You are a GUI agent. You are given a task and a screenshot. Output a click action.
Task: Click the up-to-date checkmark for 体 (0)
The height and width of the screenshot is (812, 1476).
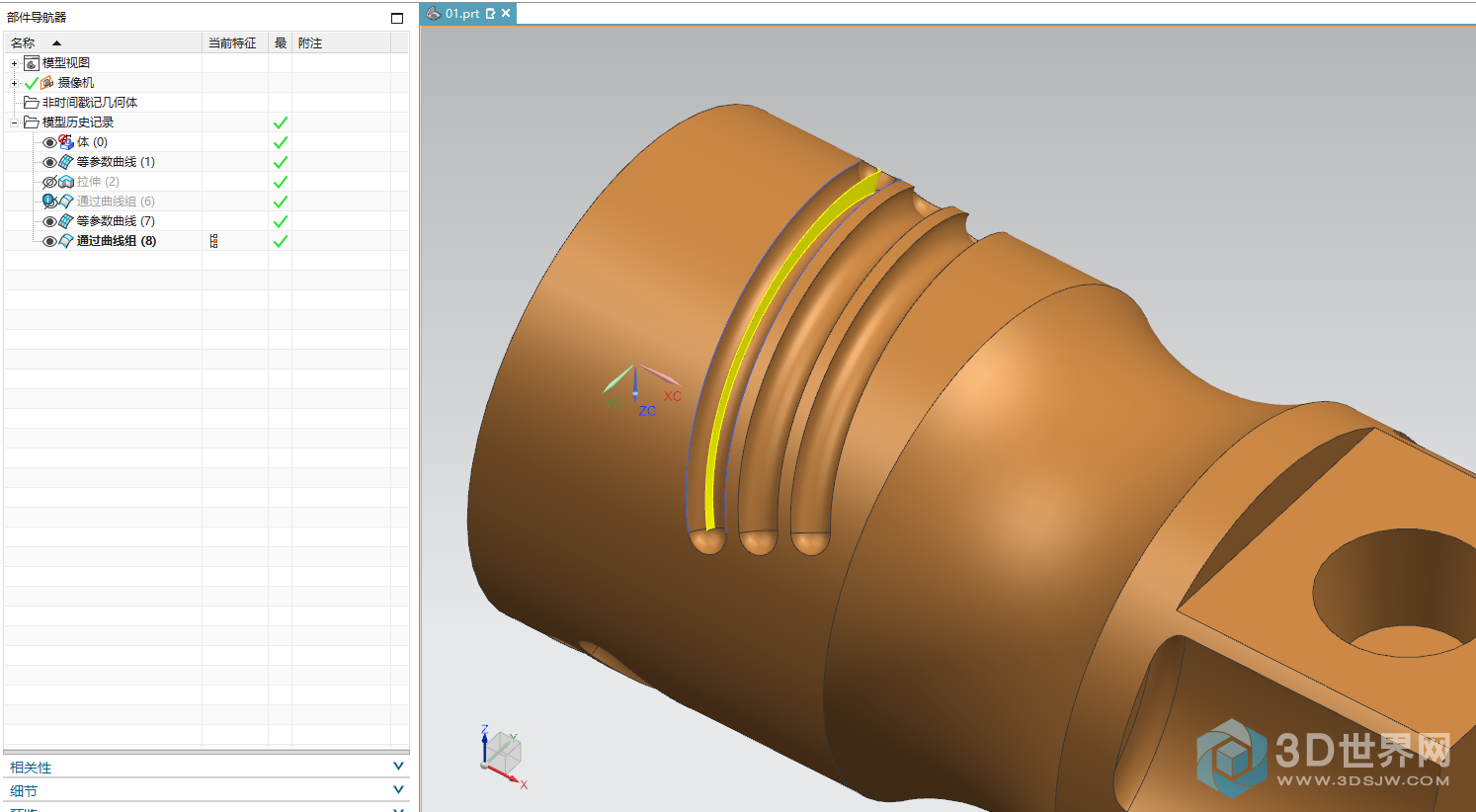click(281, 142)
